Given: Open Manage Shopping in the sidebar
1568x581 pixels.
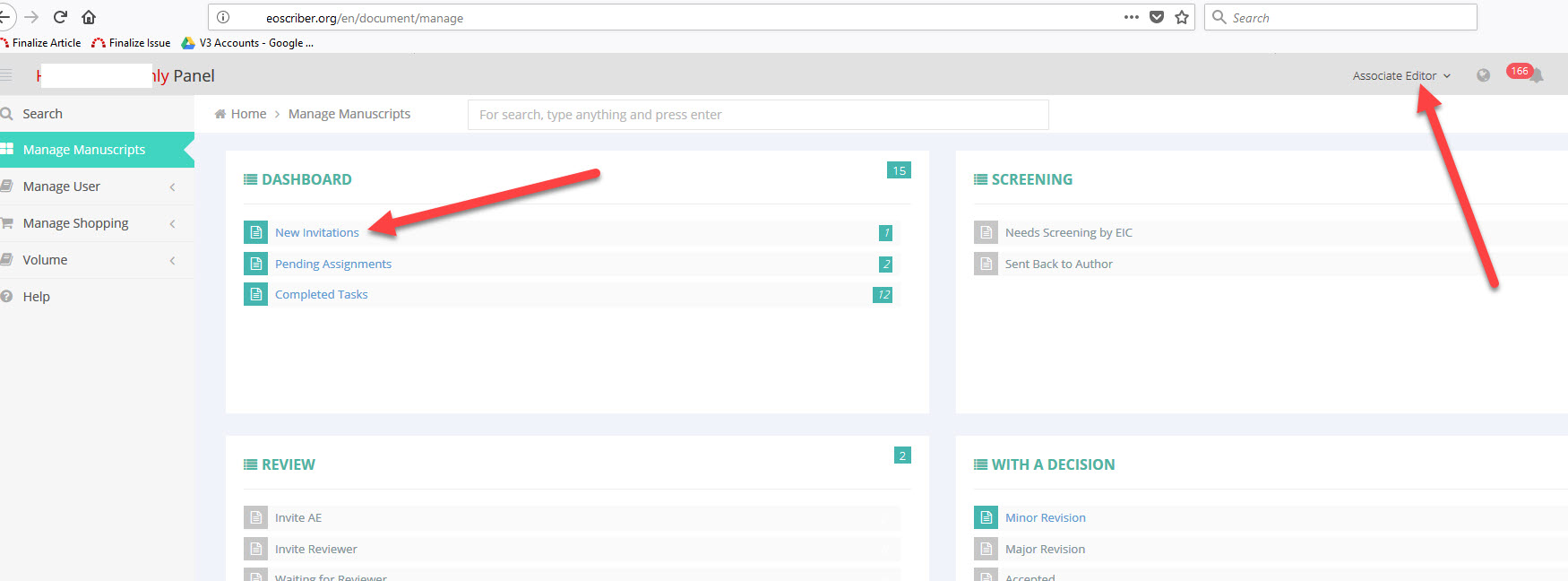Looking at the screenshot, I should click(x=97, y=223).
